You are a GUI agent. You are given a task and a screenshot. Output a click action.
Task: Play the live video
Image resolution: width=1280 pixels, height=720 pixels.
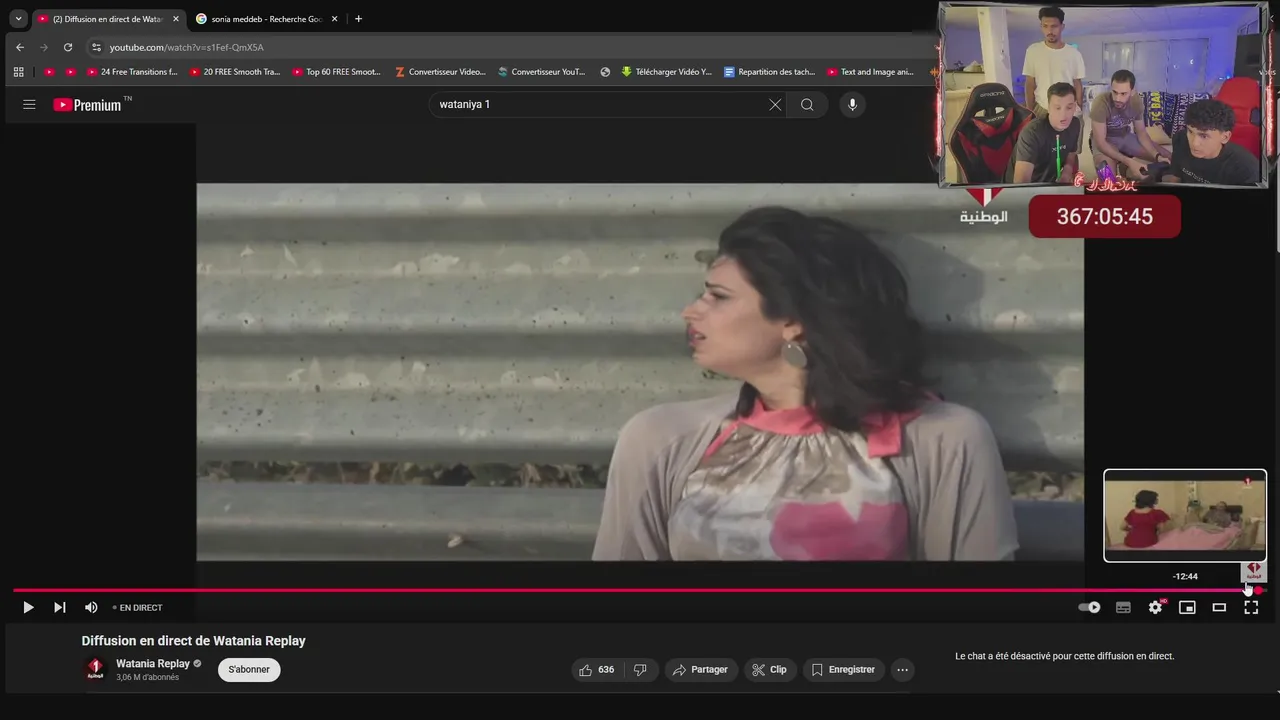[x=28, y=607]
